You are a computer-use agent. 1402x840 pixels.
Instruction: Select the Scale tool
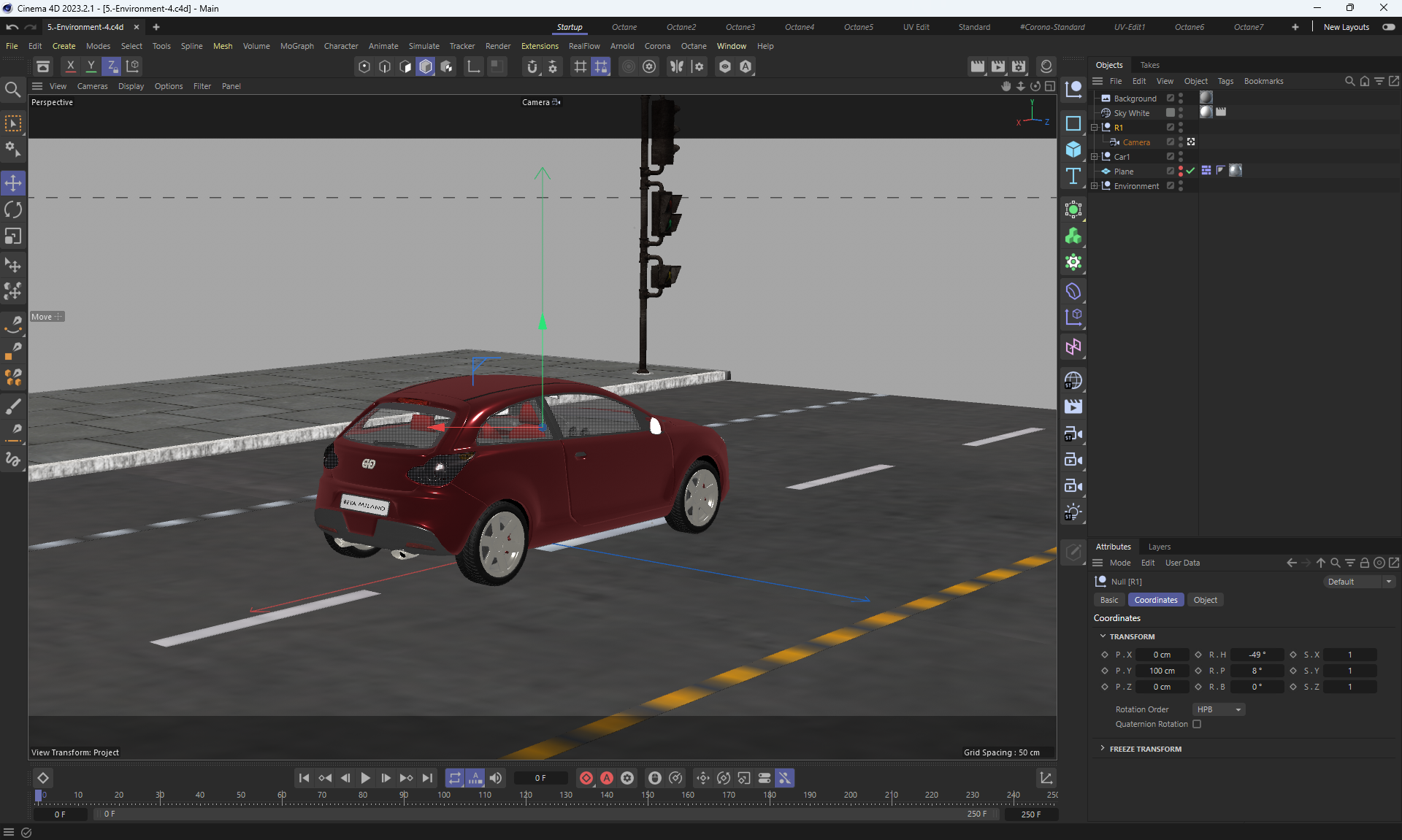click(x=13, y=236)
